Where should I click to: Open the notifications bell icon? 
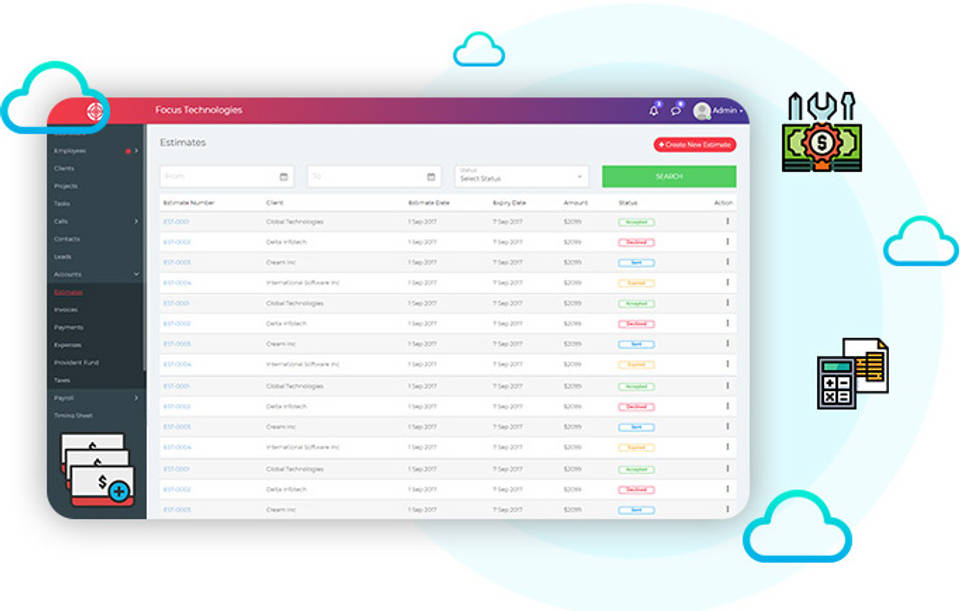pos(654,111)
